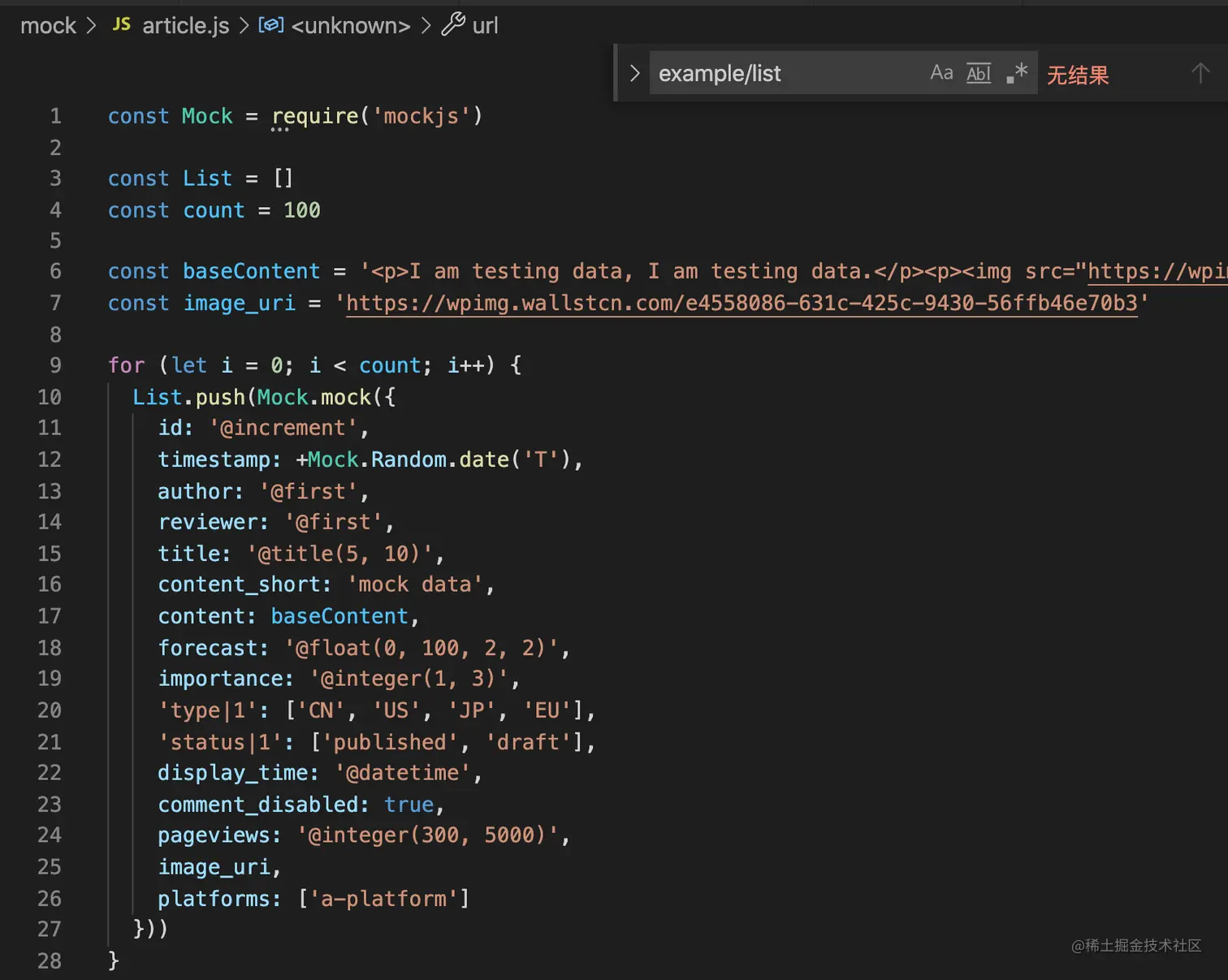
Task: Click baseContent declaration on line 6
Action: [251, 271]
